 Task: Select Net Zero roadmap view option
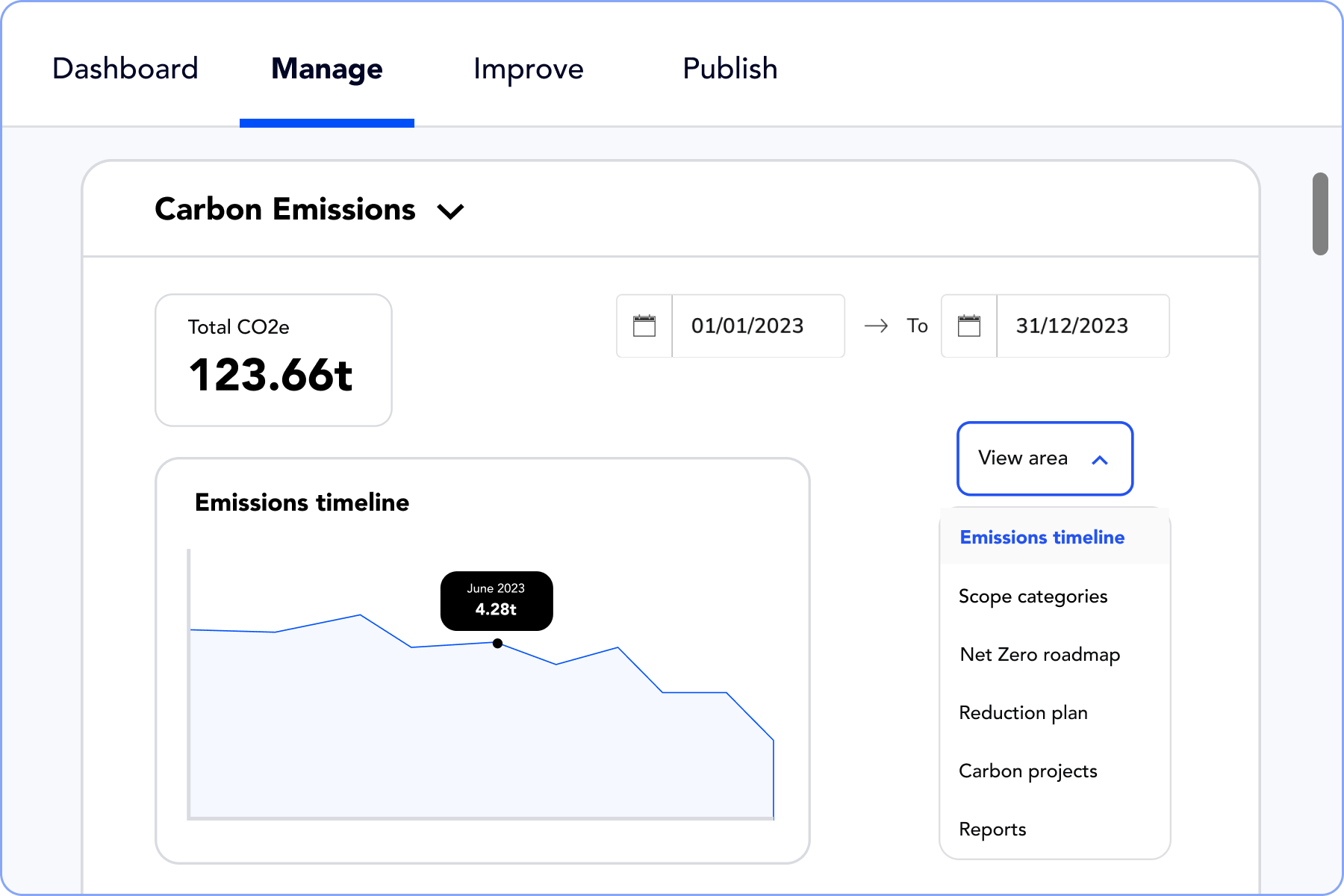pyautogui.click(x=1039, y=654)
